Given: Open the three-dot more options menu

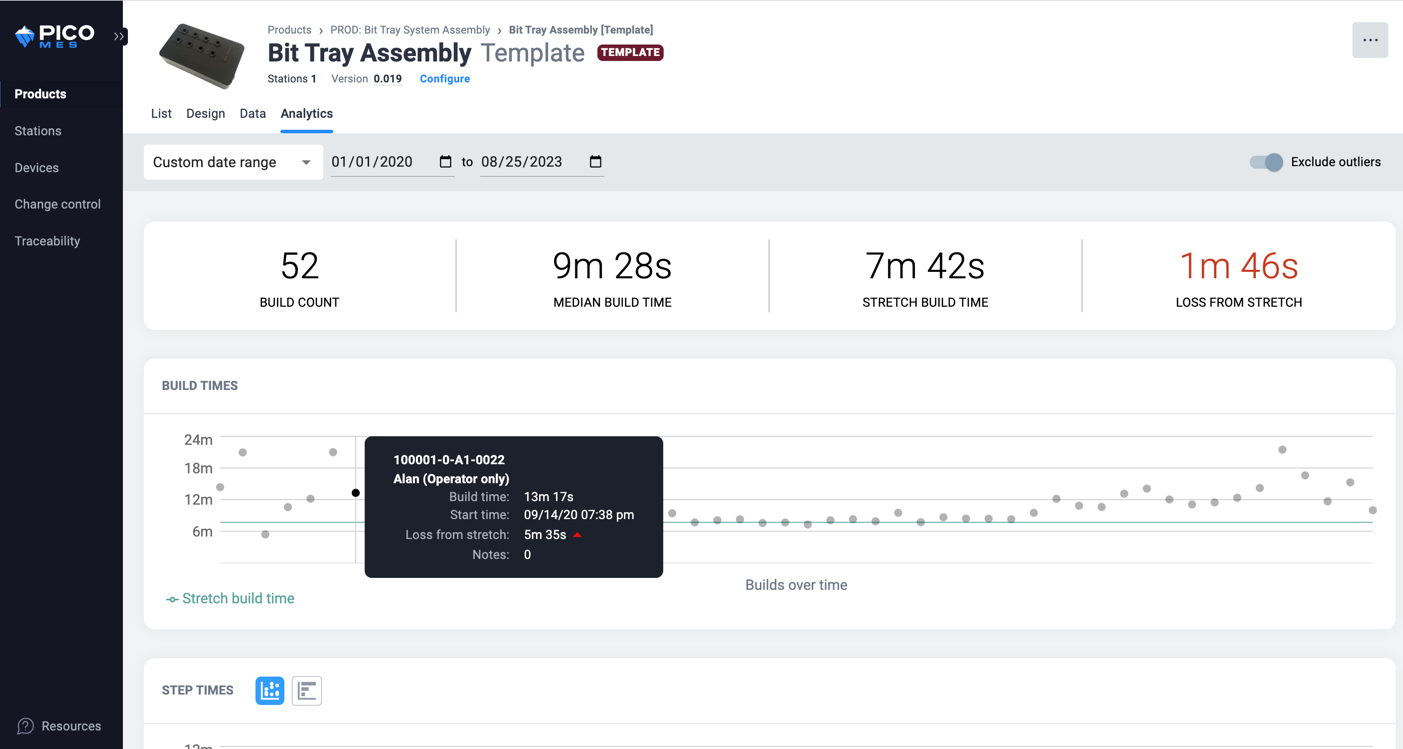Looking at the screenshot, I should point(1369,40).
